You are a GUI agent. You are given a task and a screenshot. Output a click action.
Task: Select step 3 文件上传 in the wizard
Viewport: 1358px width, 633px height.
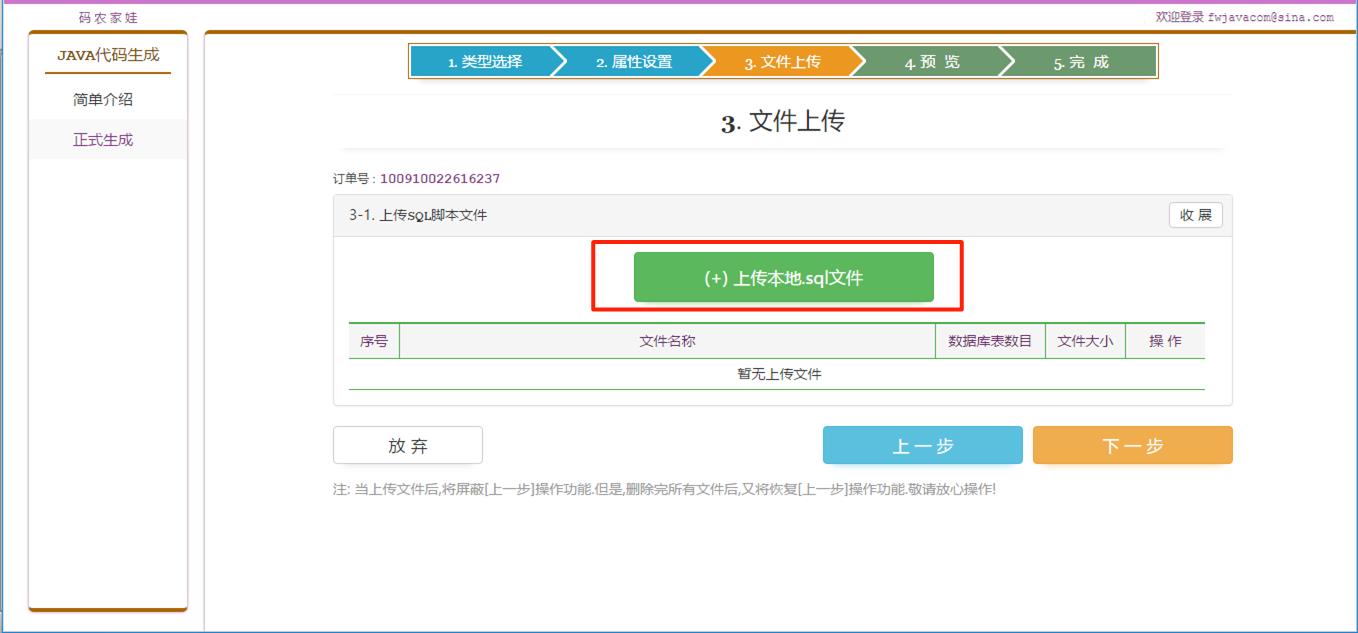(782, 62)
